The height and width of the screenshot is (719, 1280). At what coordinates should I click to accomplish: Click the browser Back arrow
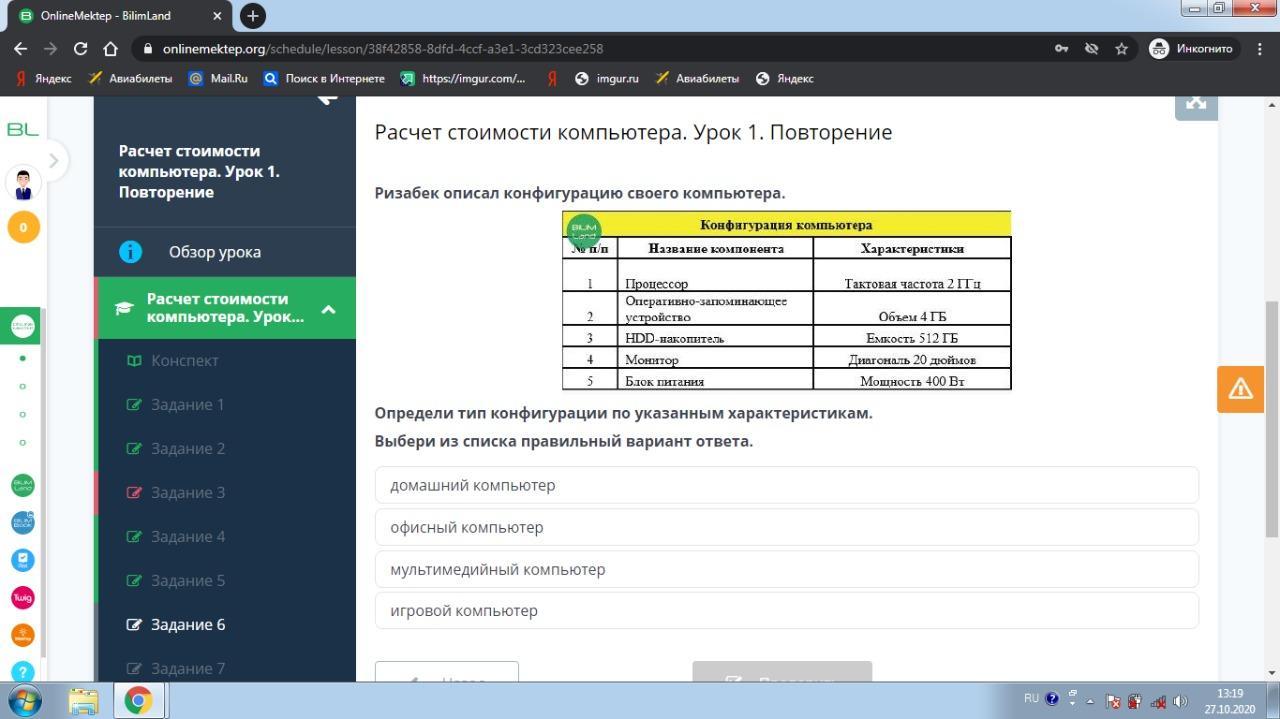(21, 48)
